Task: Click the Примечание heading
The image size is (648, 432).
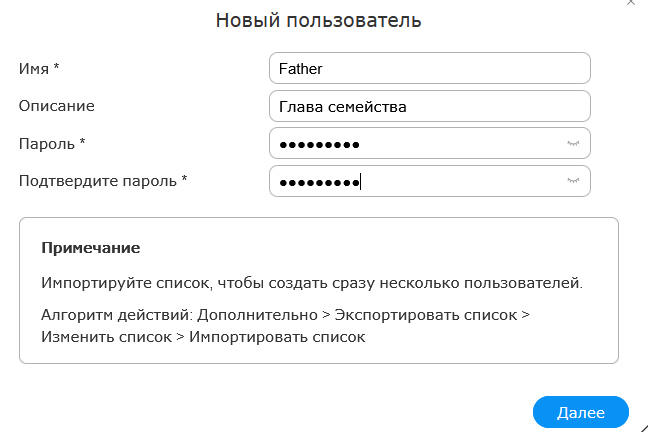Action: pyautogui.click(x=91, y=248)
